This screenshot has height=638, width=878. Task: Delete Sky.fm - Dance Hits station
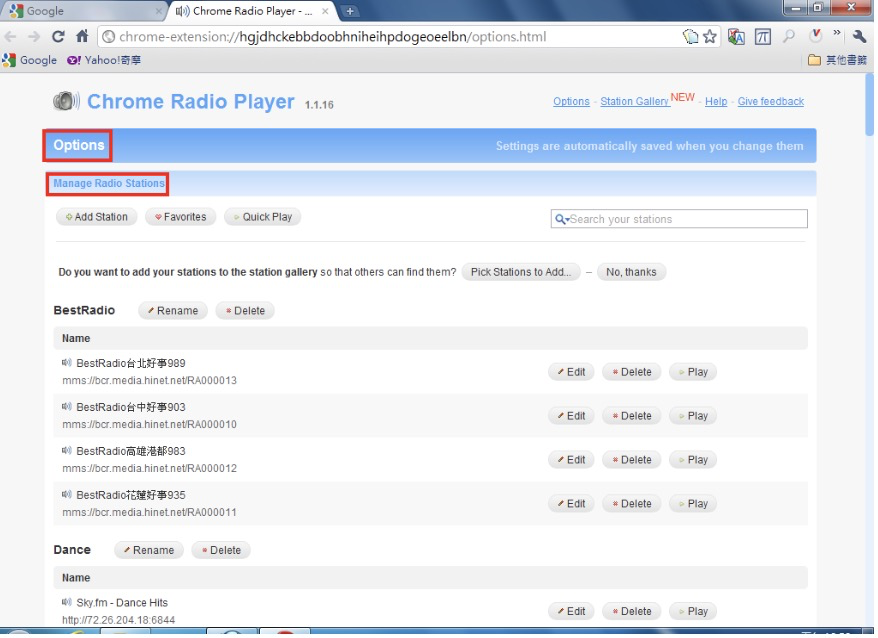[632, 611]
